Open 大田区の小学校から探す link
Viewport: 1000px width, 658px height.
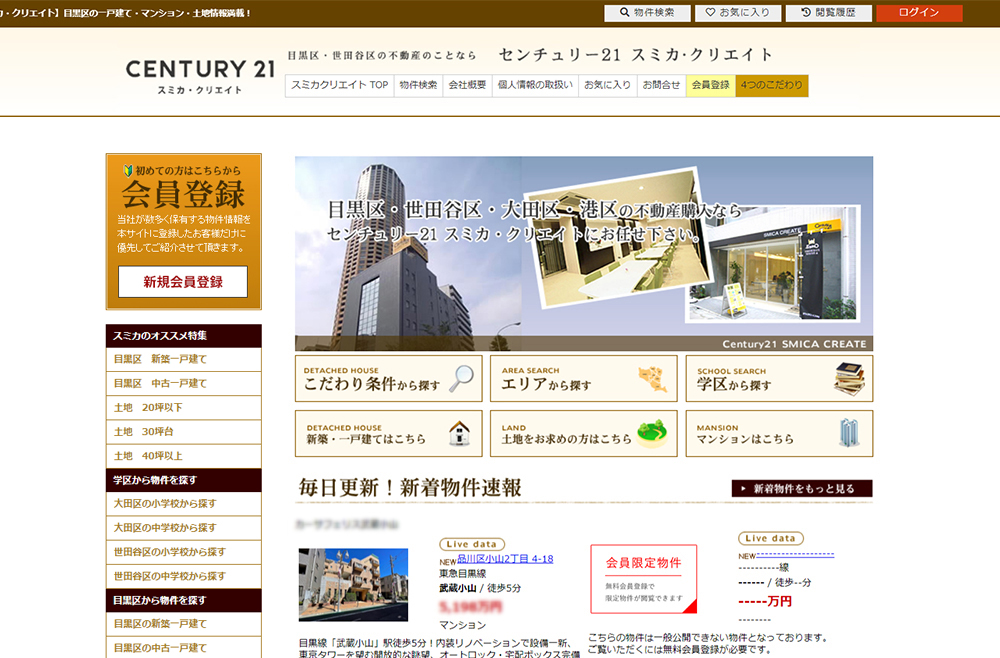[184, 504]
